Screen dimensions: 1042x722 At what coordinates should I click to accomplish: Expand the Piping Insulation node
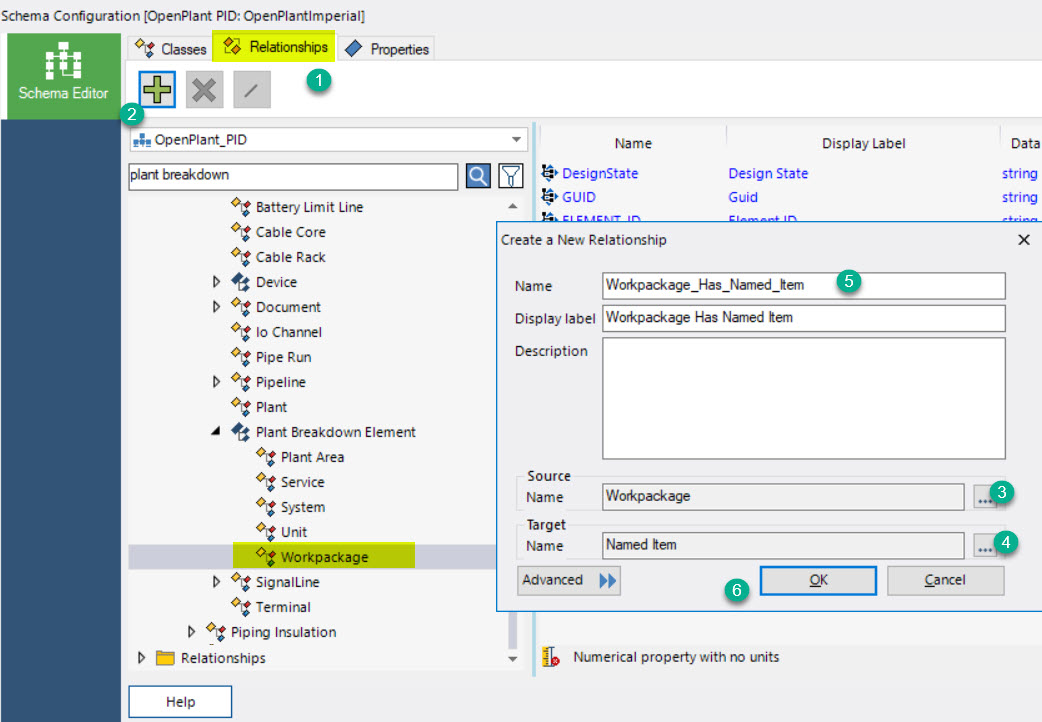click(191, 632)
